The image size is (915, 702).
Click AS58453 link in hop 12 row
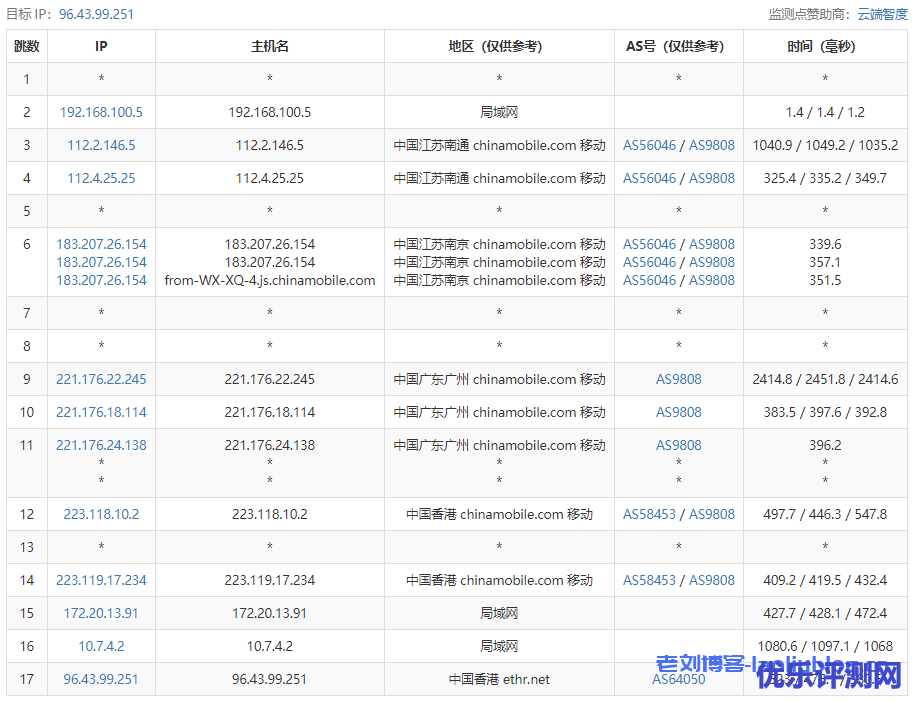[650, 514]
